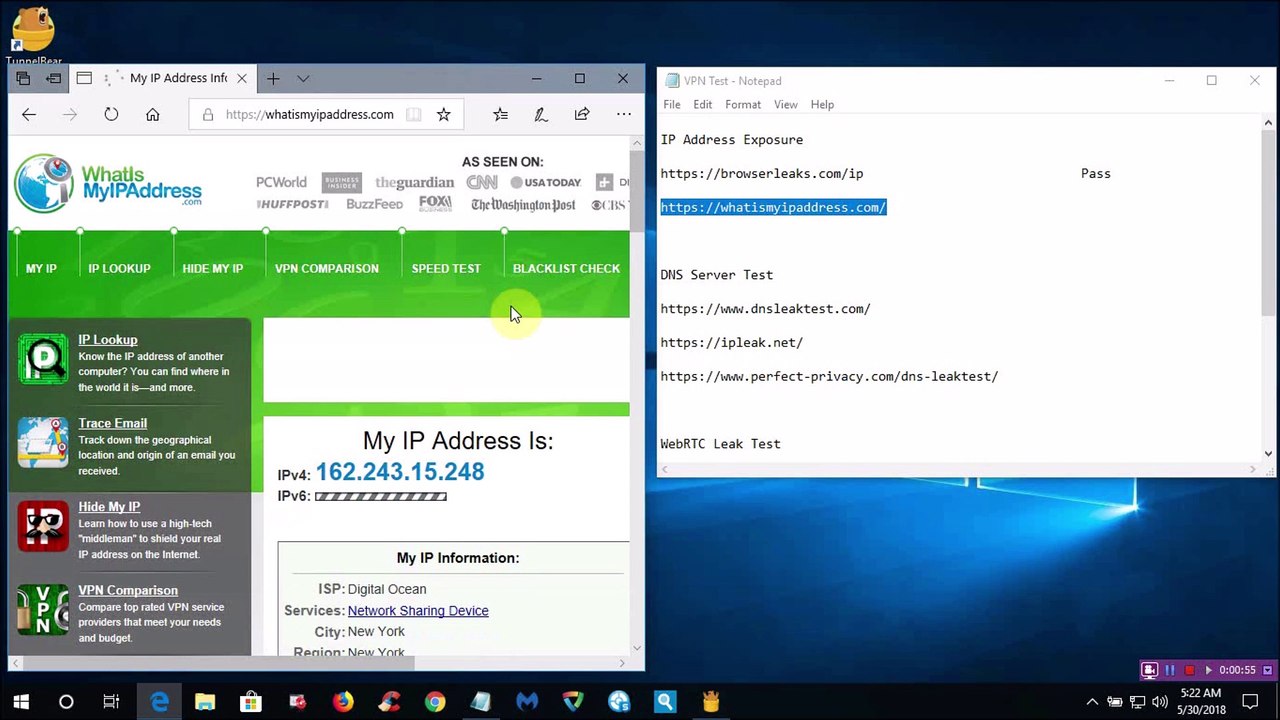Show hidden system tray icons
Screen dimensions: 1280x720
1092,702
